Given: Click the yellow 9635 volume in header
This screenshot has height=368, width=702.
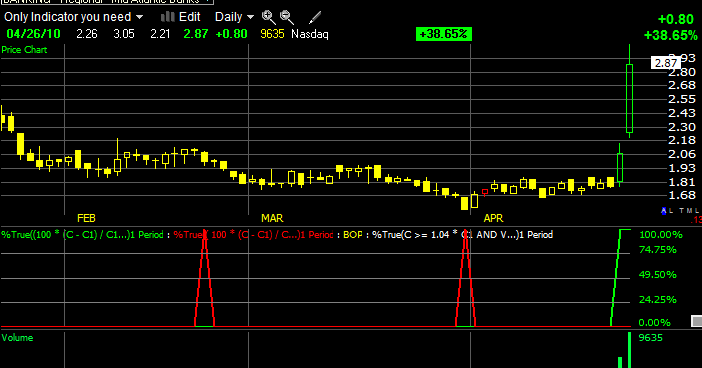Looking at the screenshot, I should pyautogui.click(x=272, y=34).
